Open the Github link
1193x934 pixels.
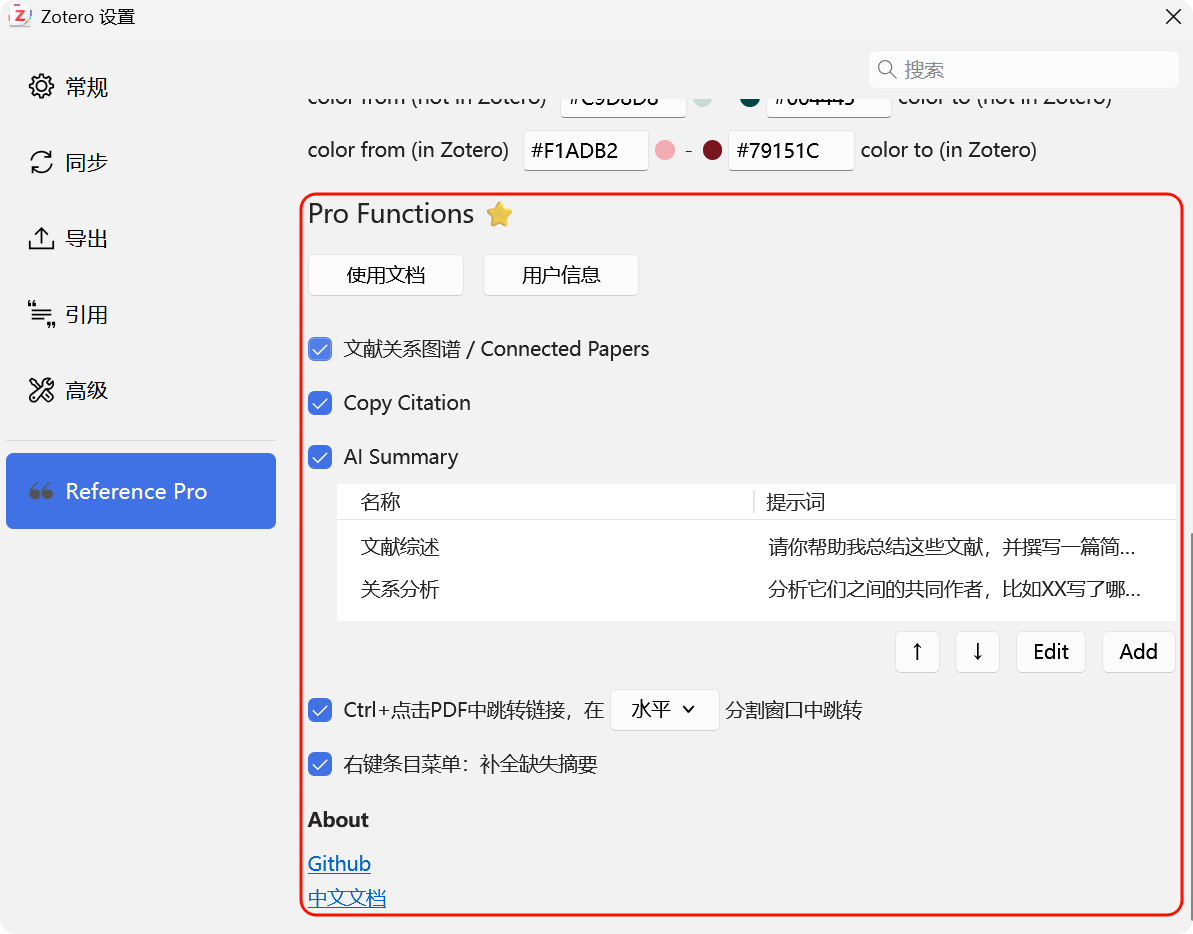(339, 864)
